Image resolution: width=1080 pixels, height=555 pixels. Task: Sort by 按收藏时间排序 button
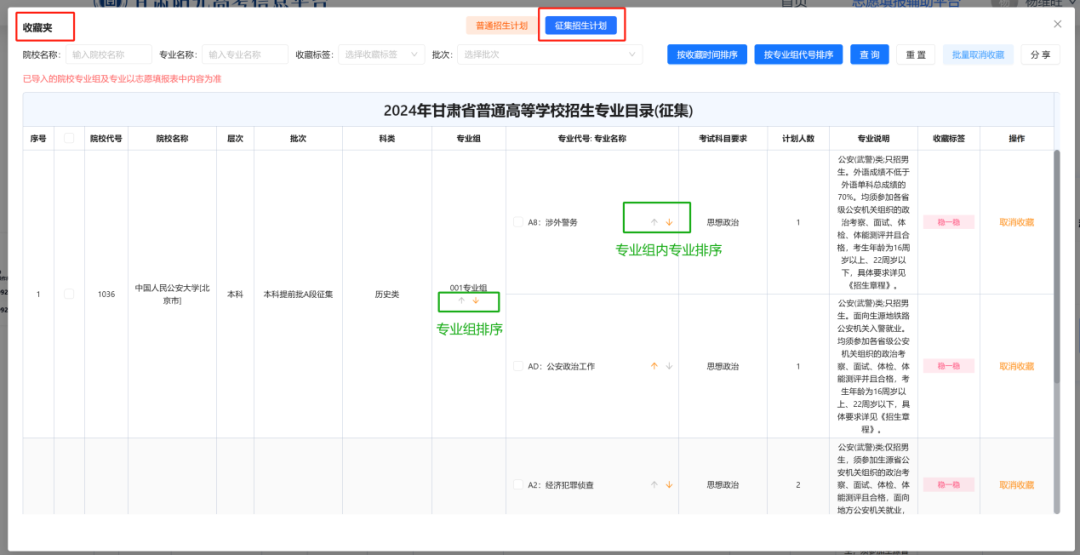(x=707, y=55)
